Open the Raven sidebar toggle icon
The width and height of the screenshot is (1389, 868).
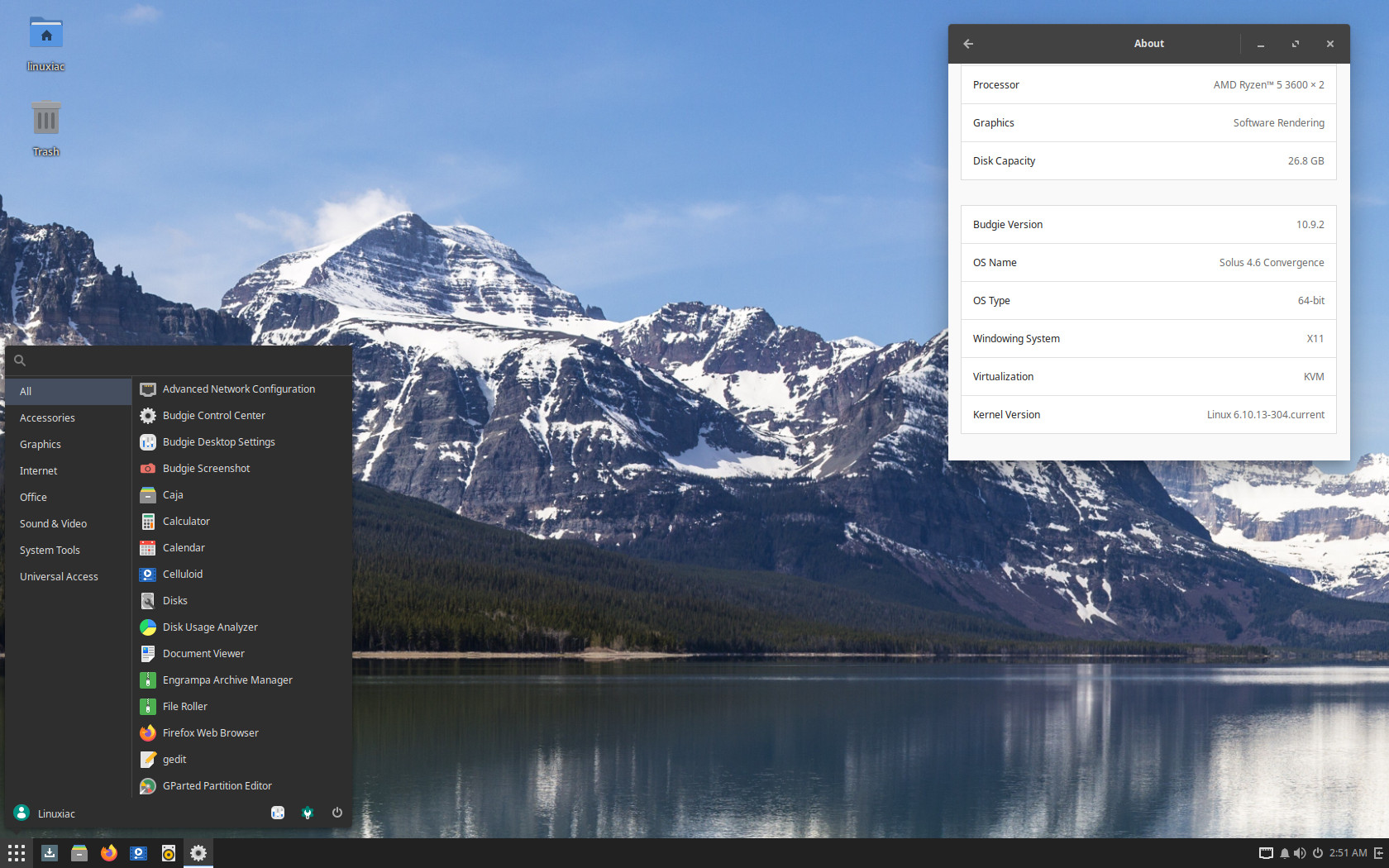[1378, 853]
